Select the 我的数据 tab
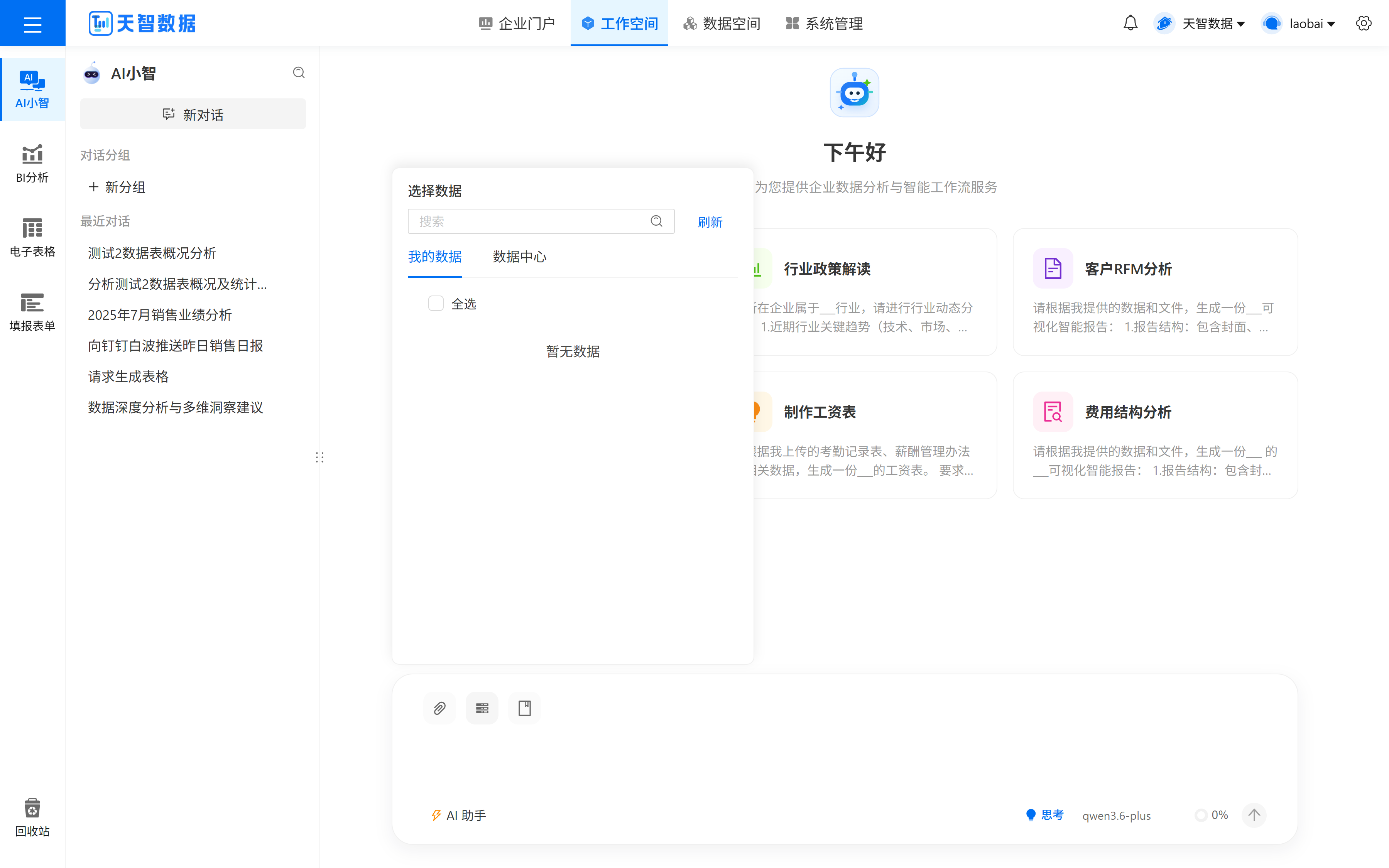 [434, 257]
